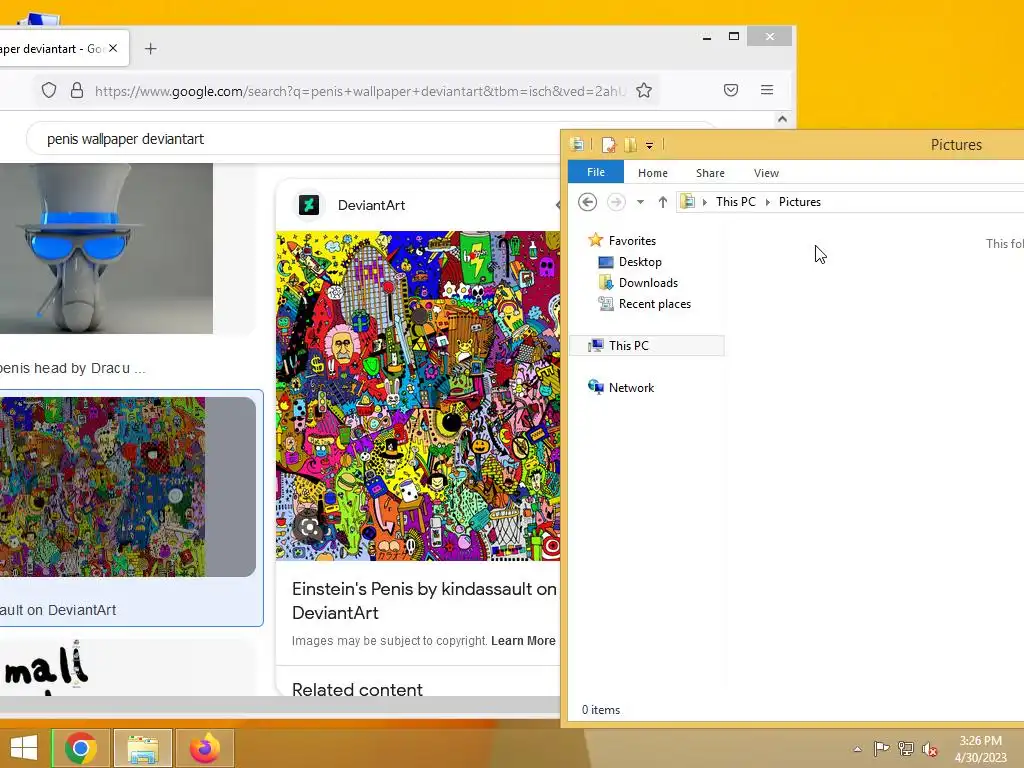Open File Explorer taskbar button
The image size is (1024, 768).
(x=143, y=748)
